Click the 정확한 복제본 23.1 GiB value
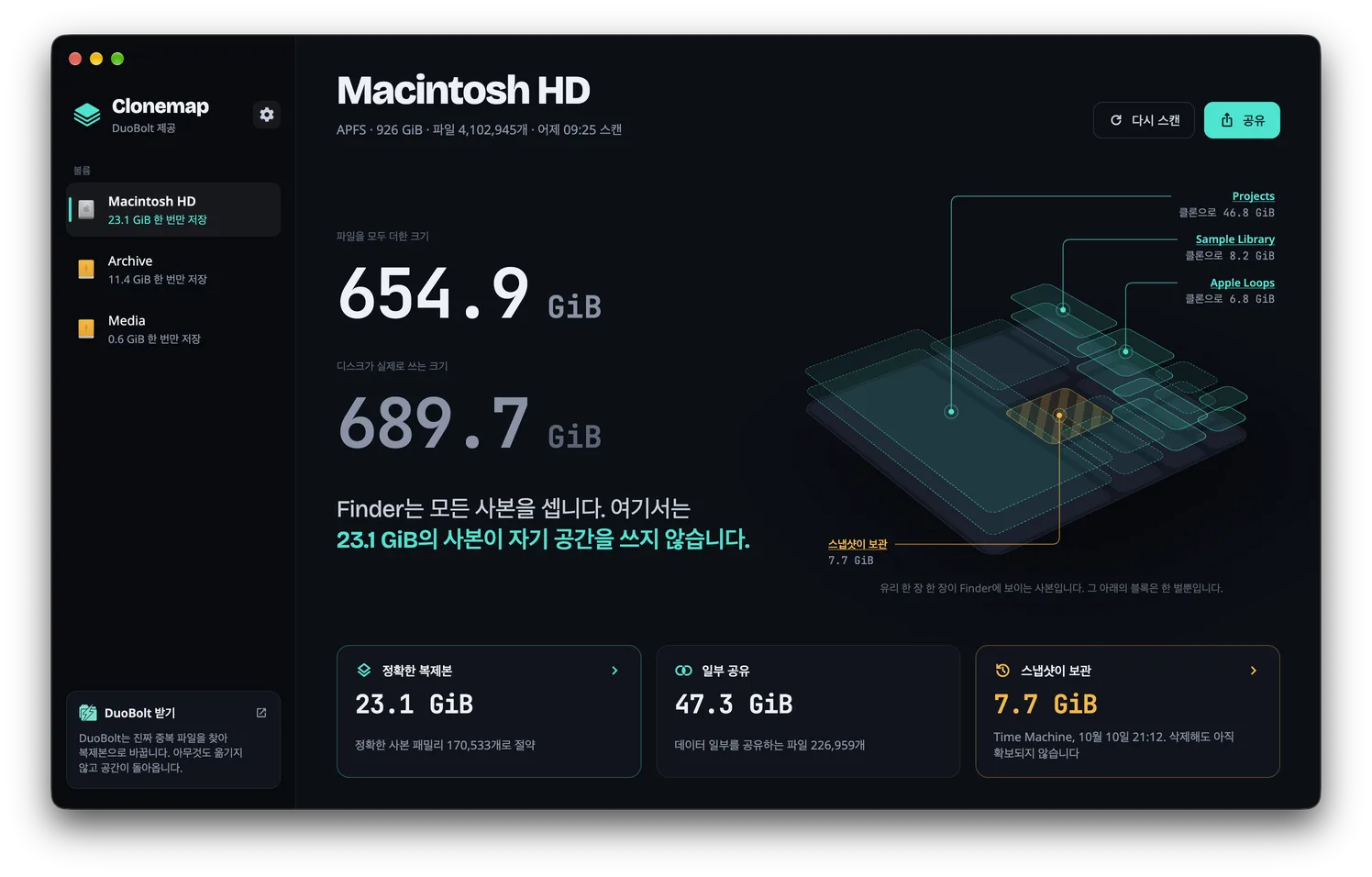 [415, 705]
